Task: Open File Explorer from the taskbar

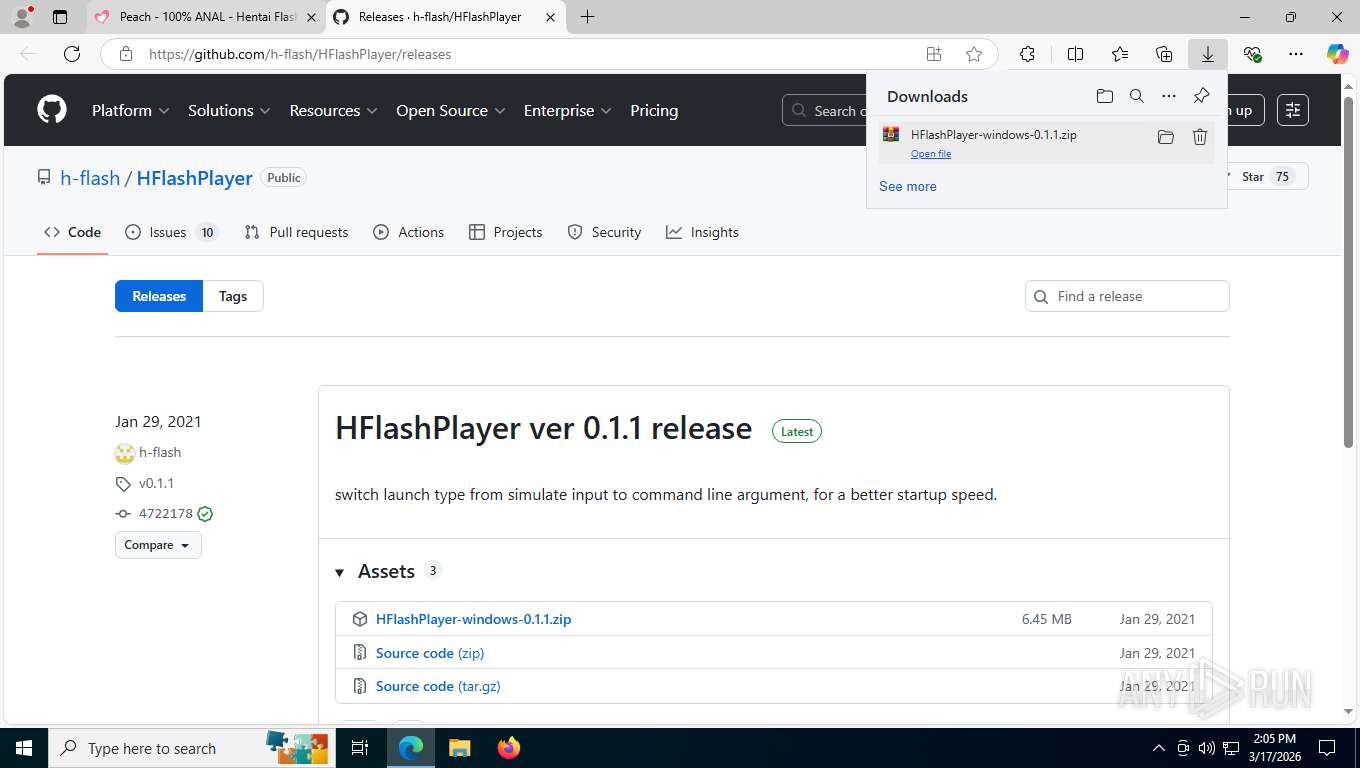Action: 459,748
